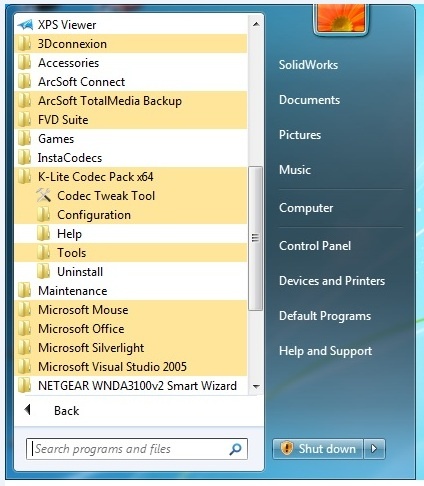This screenshot has width=424, height=486.
Task: Open Help and Support
Action: point(325,351)
